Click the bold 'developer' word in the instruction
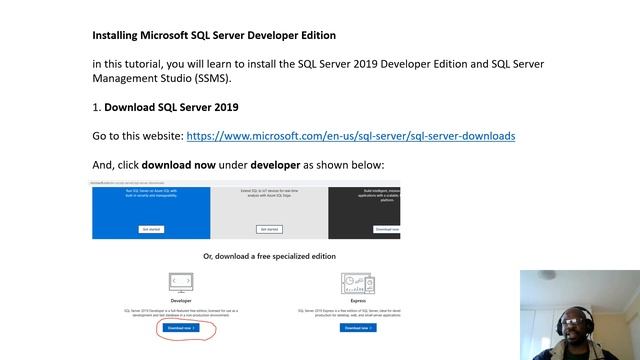The width and height of the screenshot is (640, 360). click(x=275, y=165)
